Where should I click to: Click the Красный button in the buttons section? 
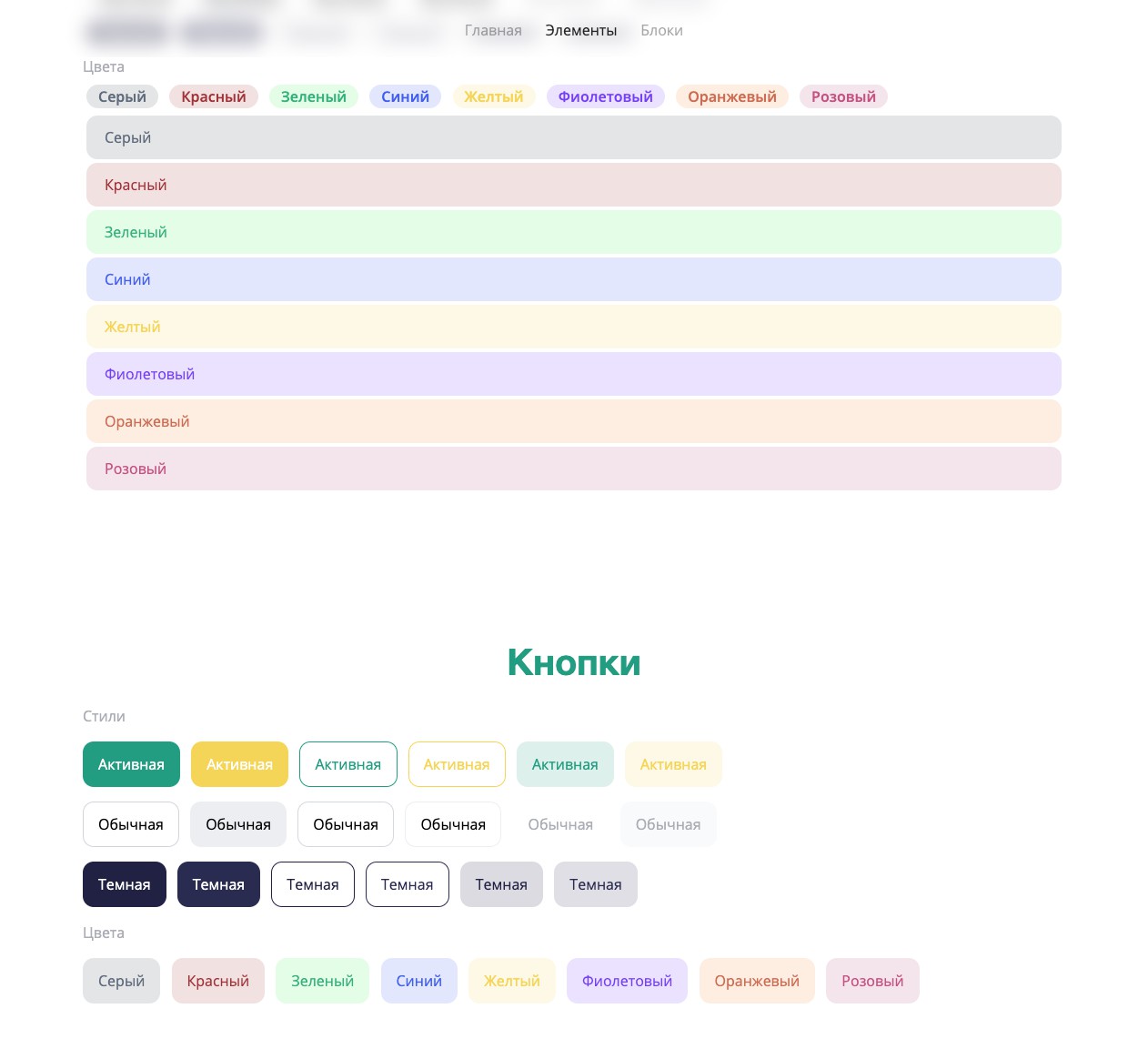point(218,981)
